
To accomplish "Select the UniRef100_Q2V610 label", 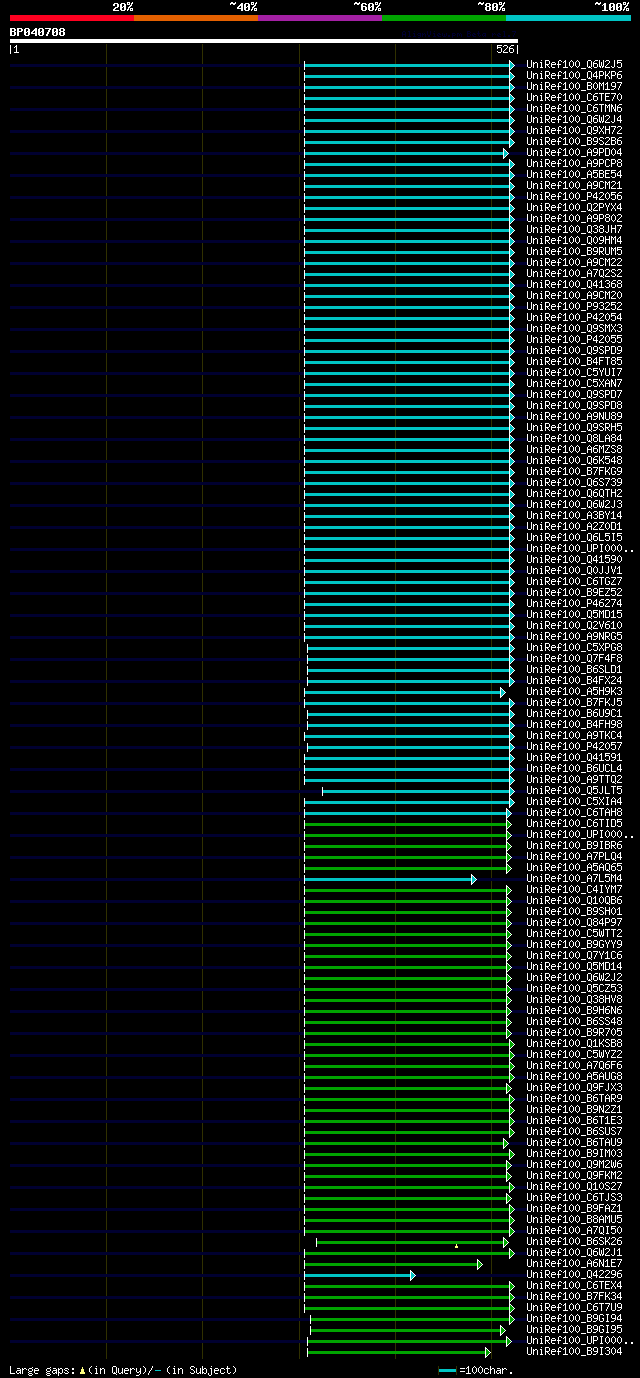I will pos(575,625).
